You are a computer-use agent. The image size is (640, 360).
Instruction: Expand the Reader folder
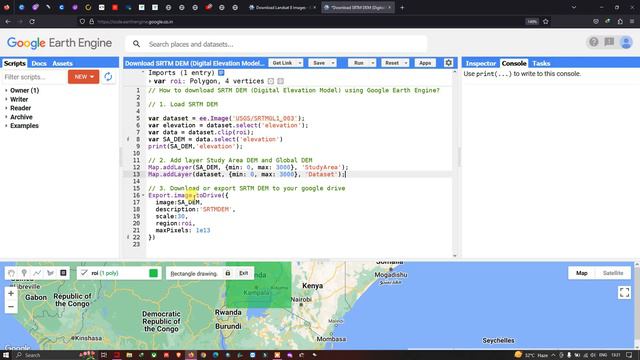(6, 108)
